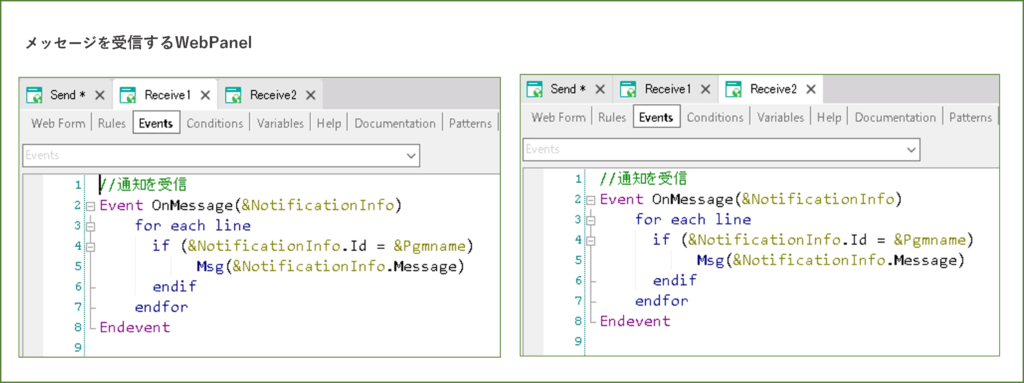Click the Send tab icon in left window
Image resolution: width=1024 pixels, height=383 pixels.
click(35, 95)
